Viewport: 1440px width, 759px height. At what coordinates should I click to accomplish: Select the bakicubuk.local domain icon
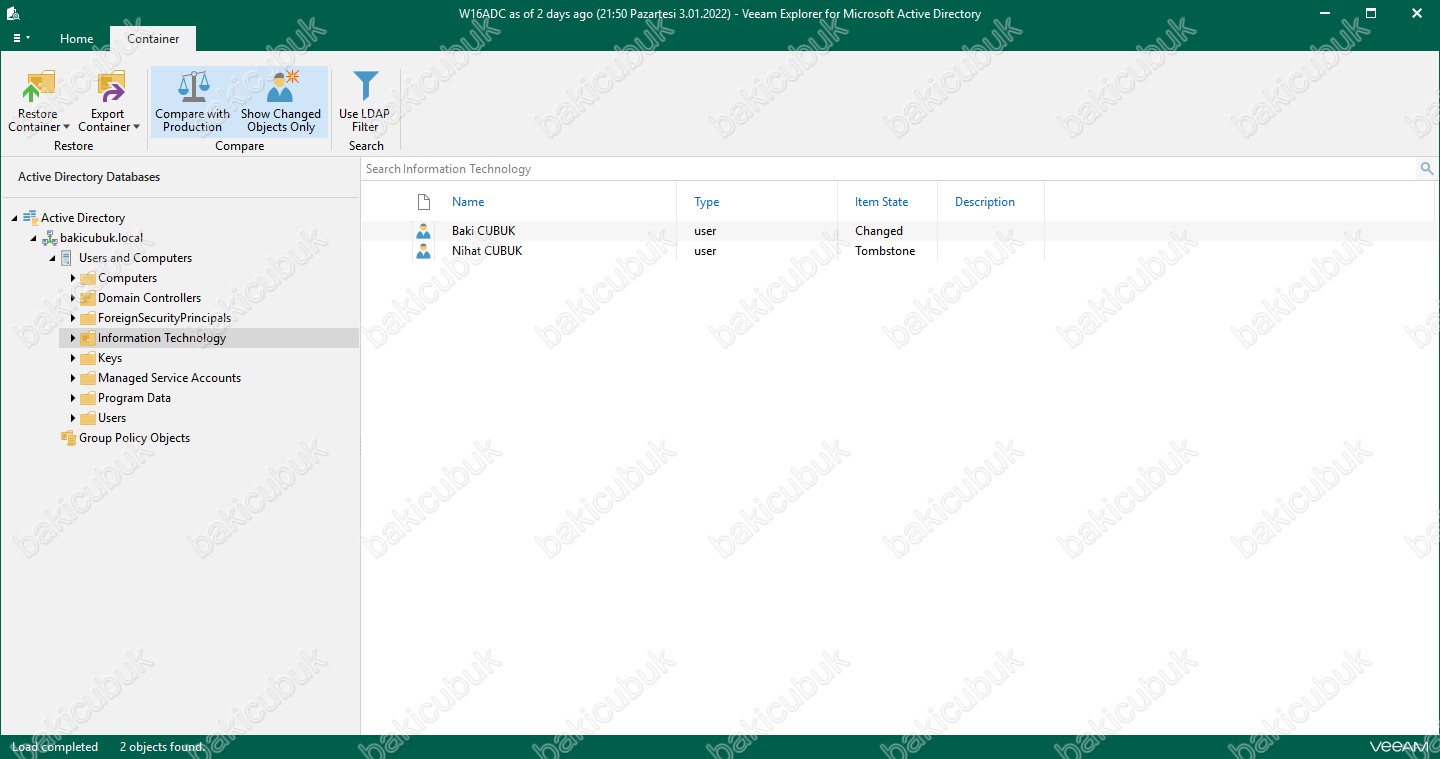(49, 238)
